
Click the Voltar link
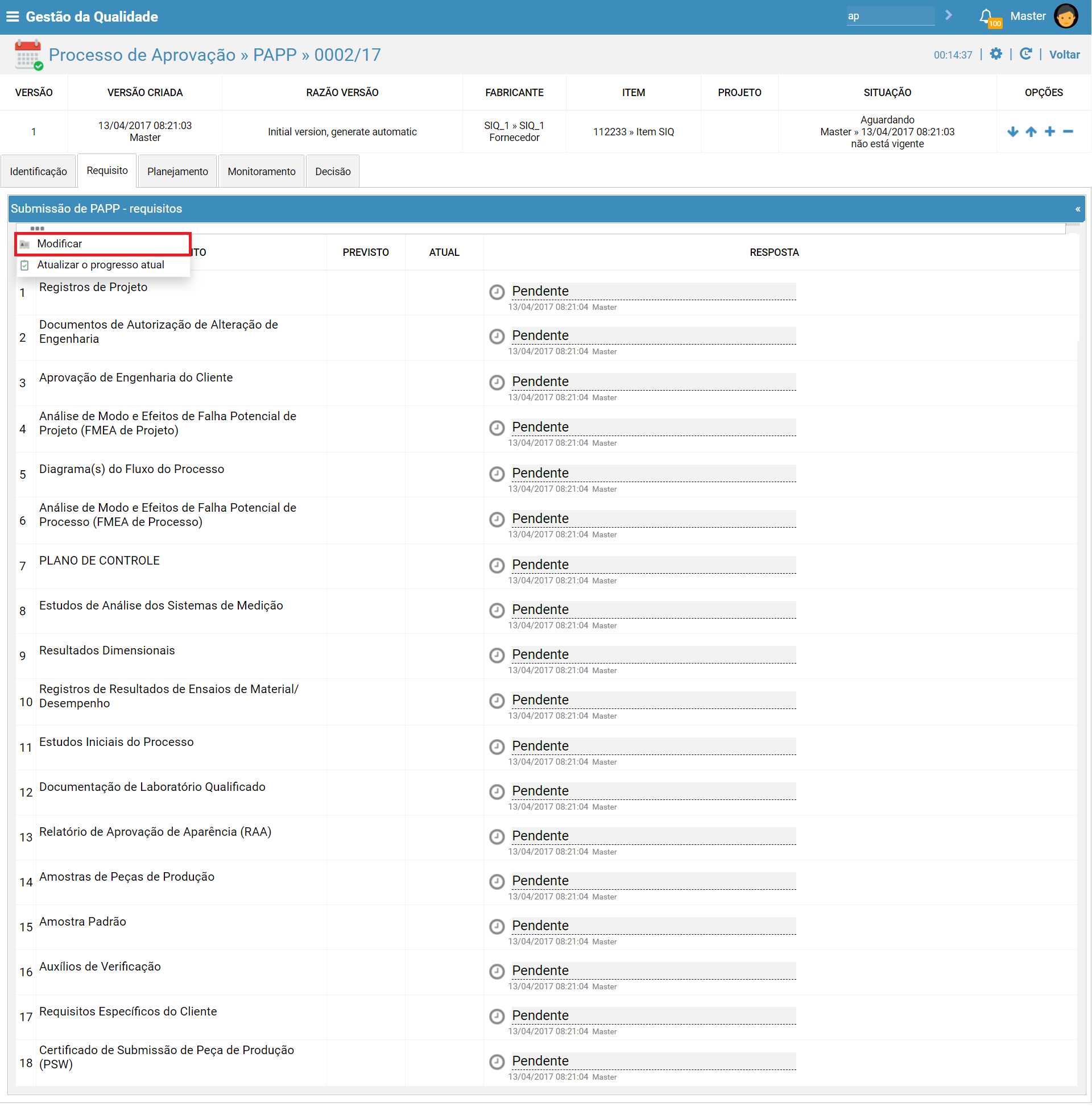pos(1065,55)
